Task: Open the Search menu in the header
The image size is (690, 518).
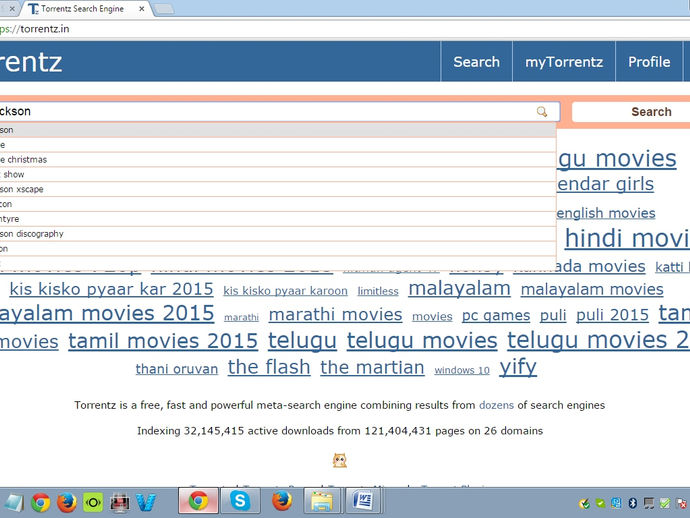Action: point(477,62)
